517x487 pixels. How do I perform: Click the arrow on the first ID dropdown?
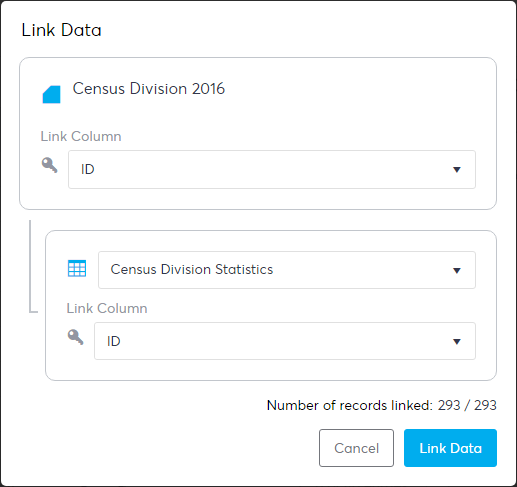(x=457, y=170)
